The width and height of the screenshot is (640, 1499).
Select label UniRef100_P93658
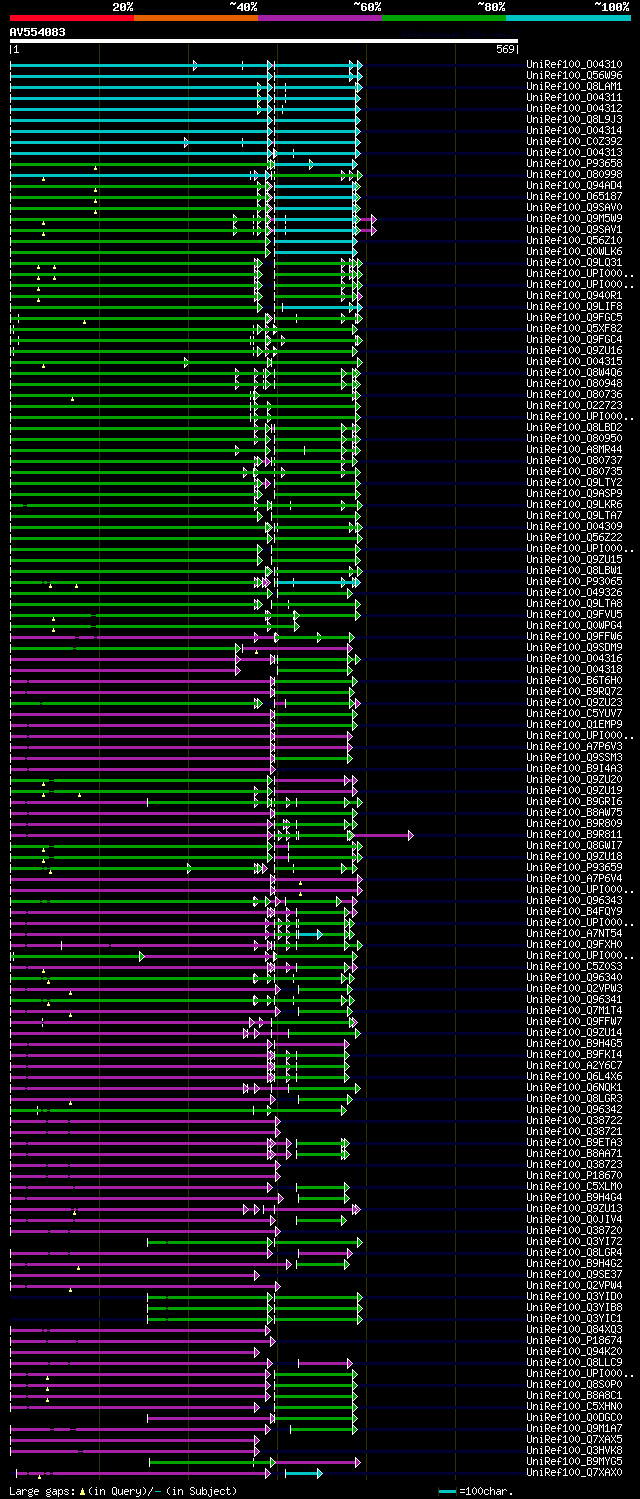click(x=574, y=163)
